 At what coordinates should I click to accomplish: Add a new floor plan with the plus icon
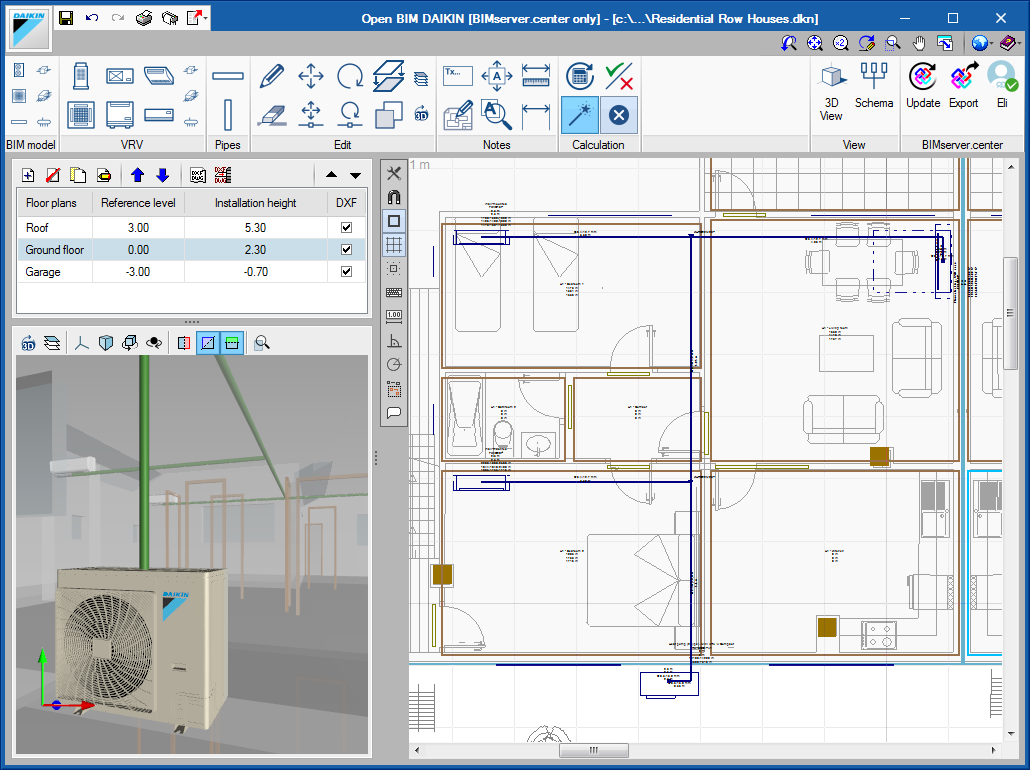pyautogui.click(x=28, y=175)
